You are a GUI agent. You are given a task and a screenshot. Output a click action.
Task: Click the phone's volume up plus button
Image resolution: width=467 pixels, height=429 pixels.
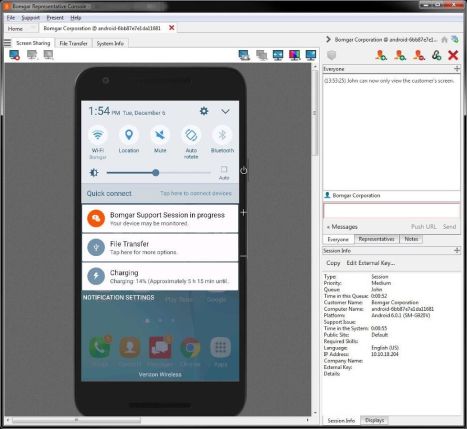(244, 212)
